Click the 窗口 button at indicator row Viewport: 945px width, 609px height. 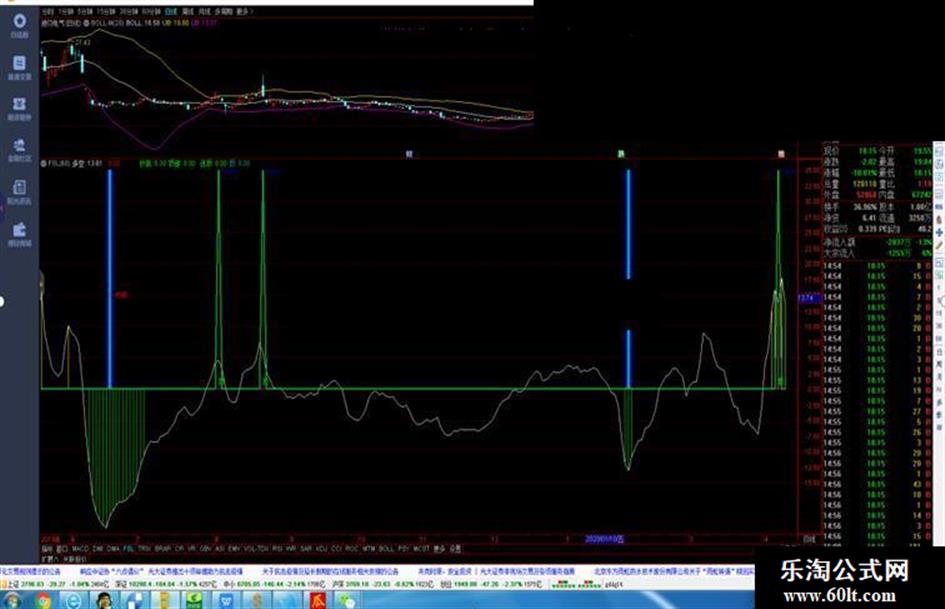[62, 549]
